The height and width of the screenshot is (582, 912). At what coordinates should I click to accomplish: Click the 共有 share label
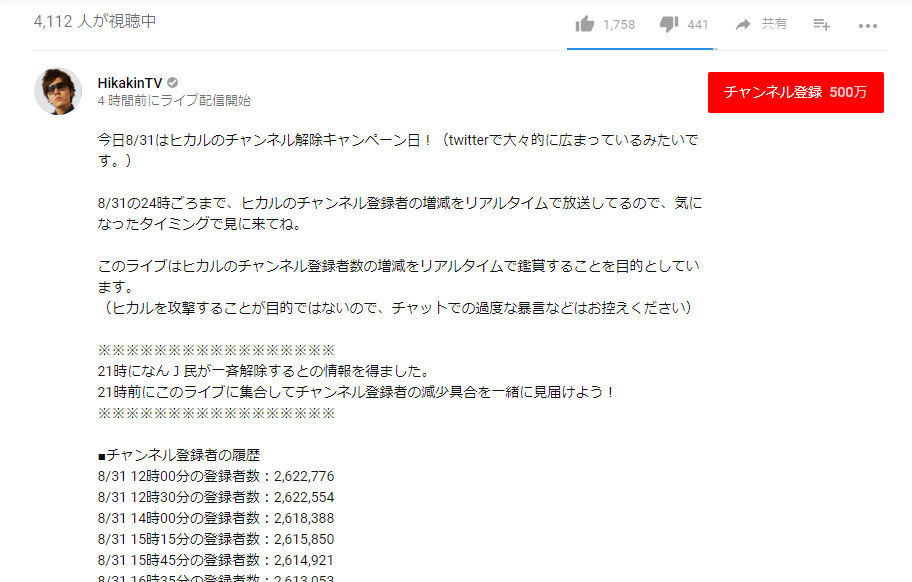[x=774, y=24]
